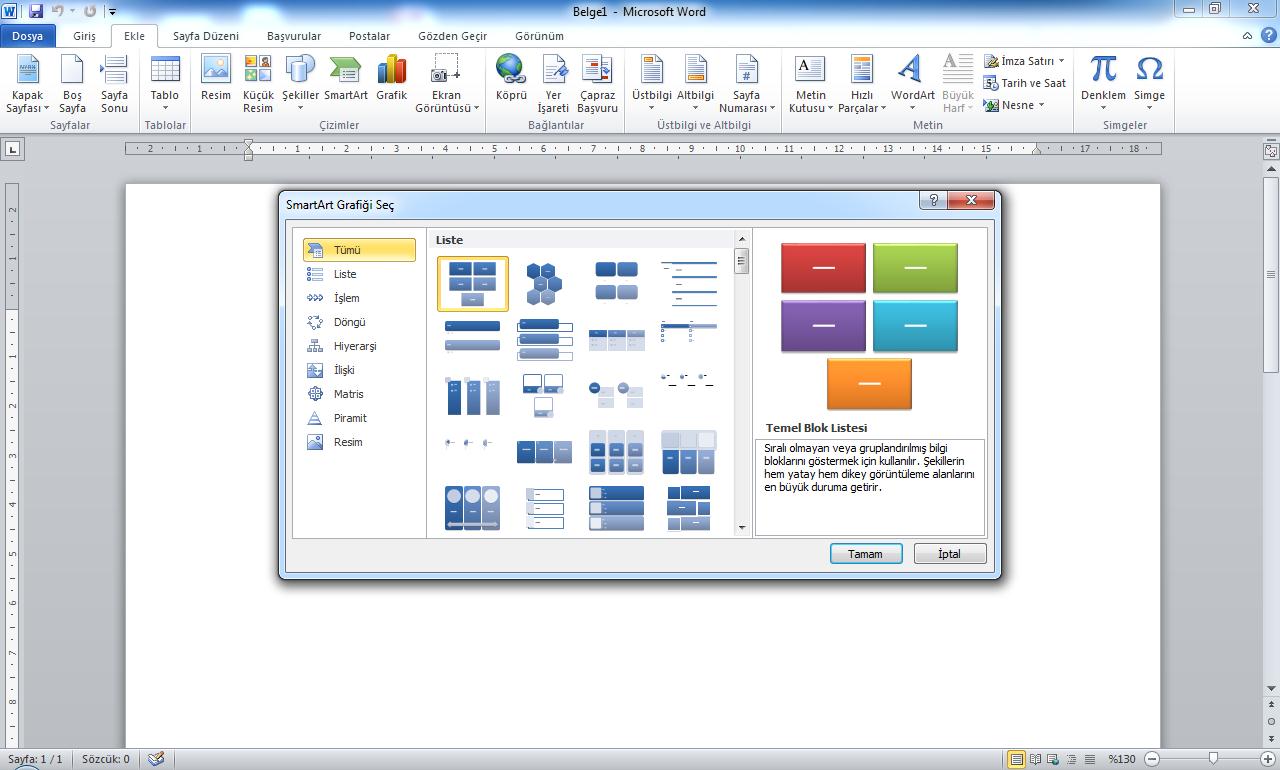1280x770 pixels.
Task: Choose the selected Temel Blok Listesi thumbnail
Action: (473, 284)
